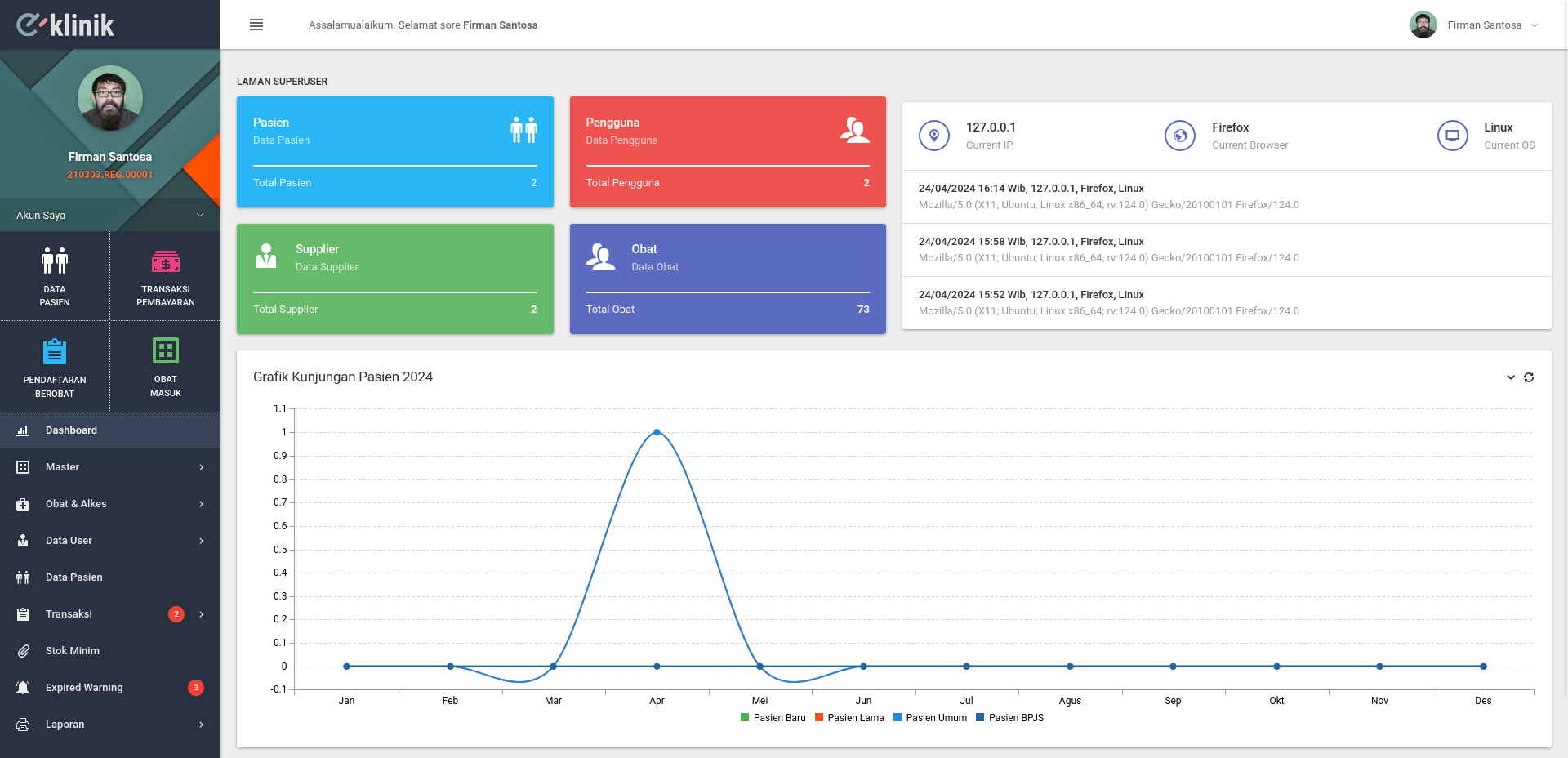Expand the Master sidebar menu
Viewport: 1568px width, 758px height.
[110, 467]
